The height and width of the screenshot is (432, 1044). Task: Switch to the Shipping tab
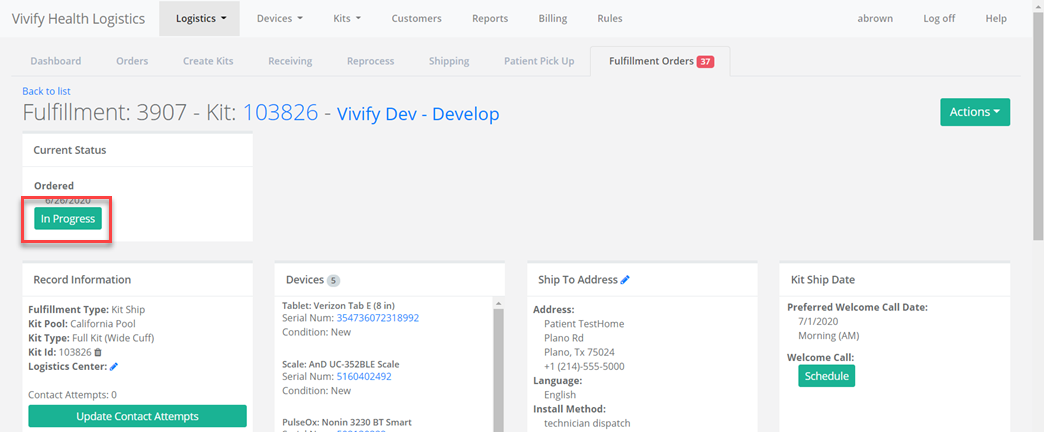point(449,61)
